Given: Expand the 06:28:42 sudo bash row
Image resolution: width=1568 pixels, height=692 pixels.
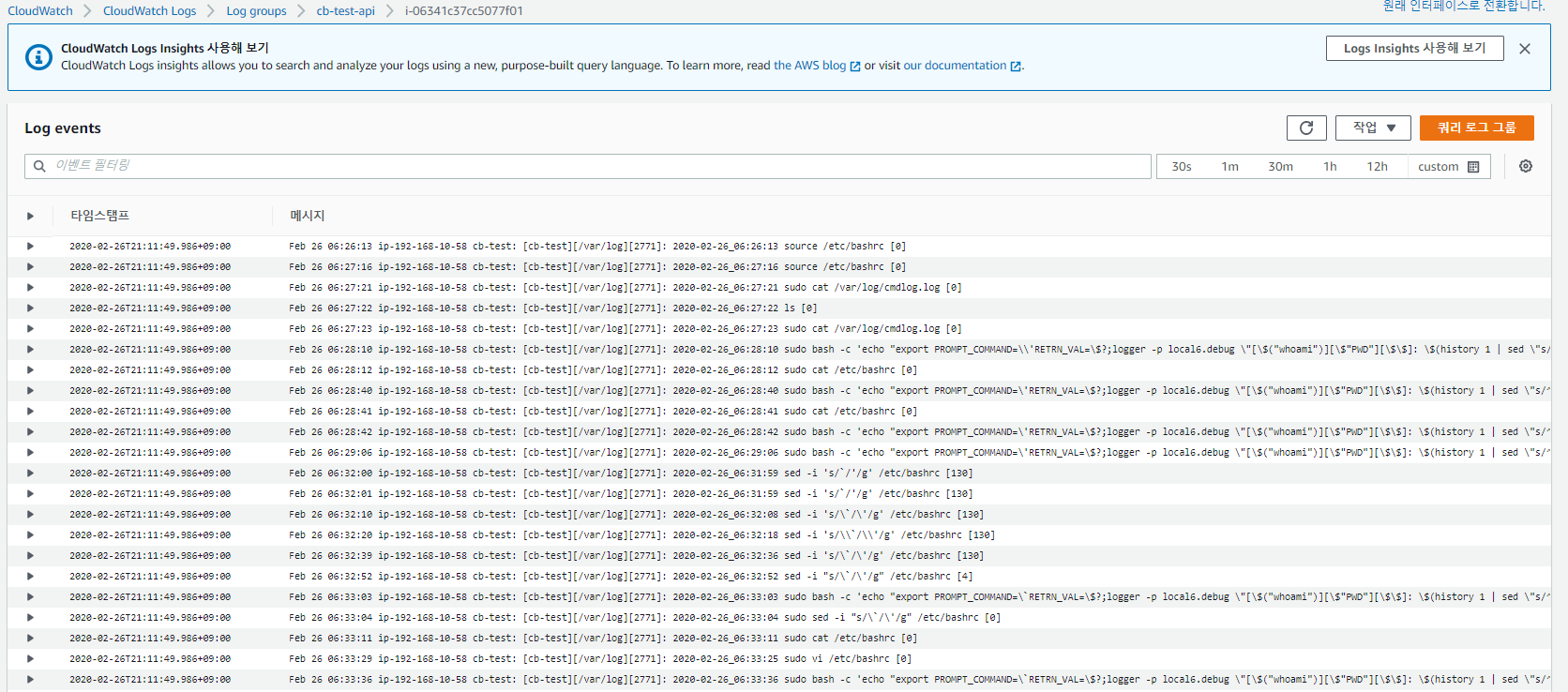Looking at the screenshot, I should [x=30, y=432].
